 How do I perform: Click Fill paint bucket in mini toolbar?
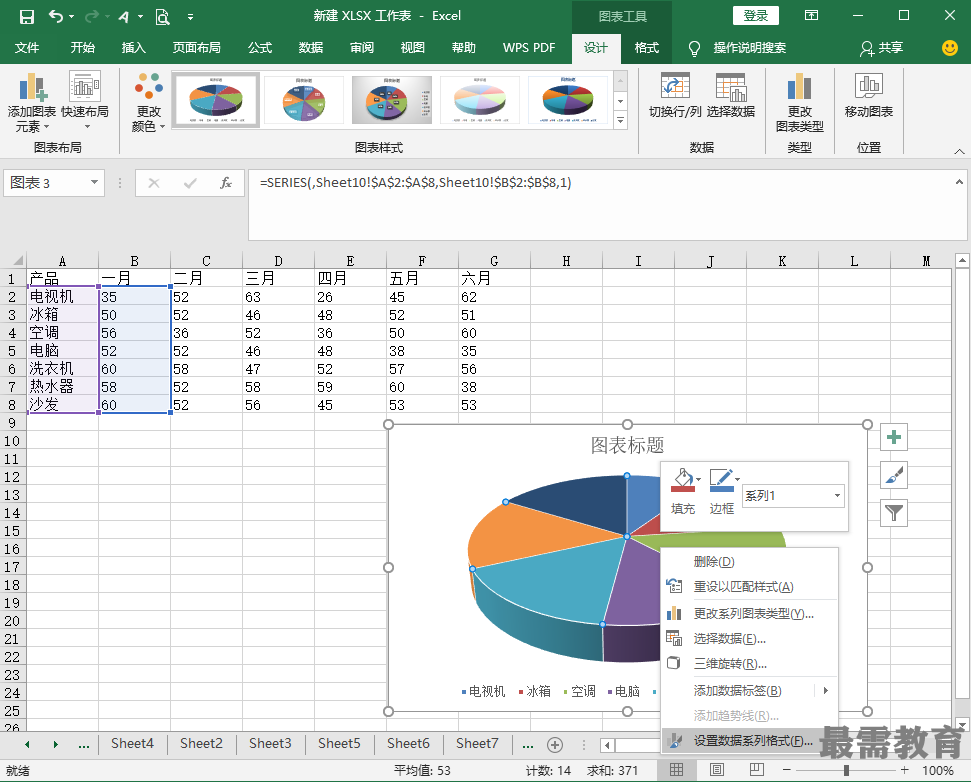click(x=682, y=480)
